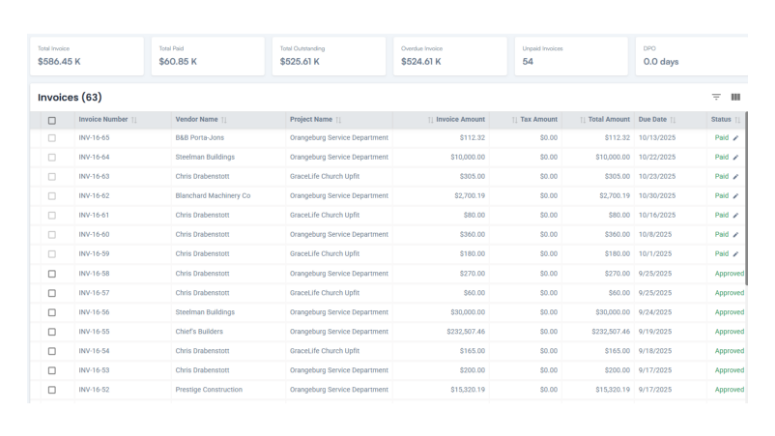
Task: Sort by Vendor Name column icon
Action: (224, 120)
